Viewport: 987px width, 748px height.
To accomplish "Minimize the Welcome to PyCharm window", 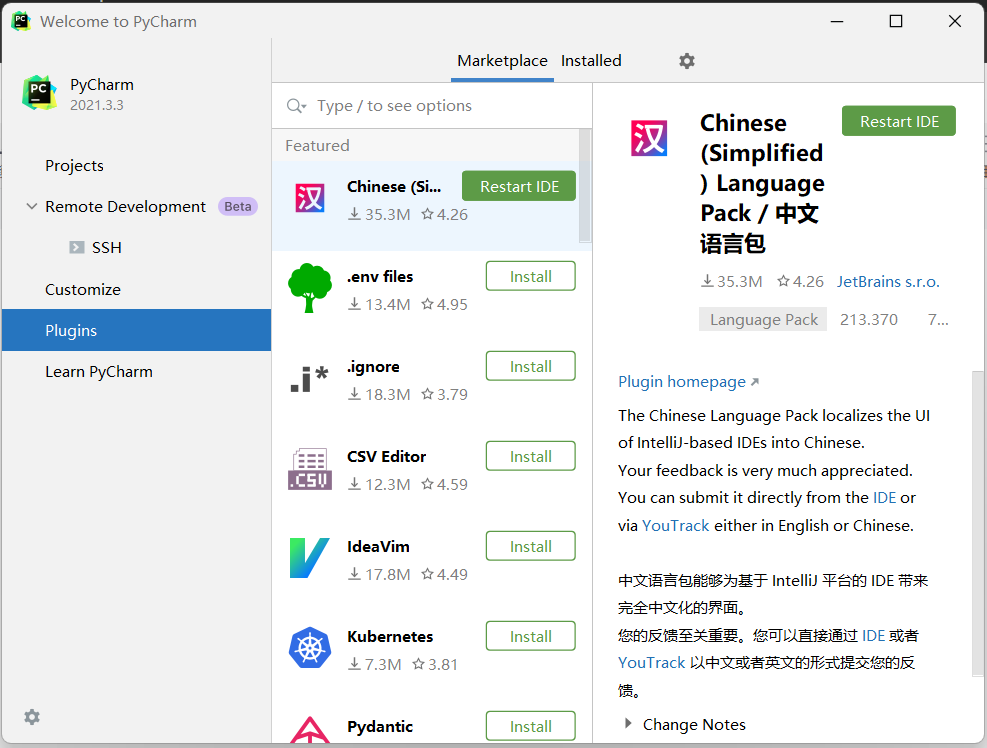I will pos(837,21).
